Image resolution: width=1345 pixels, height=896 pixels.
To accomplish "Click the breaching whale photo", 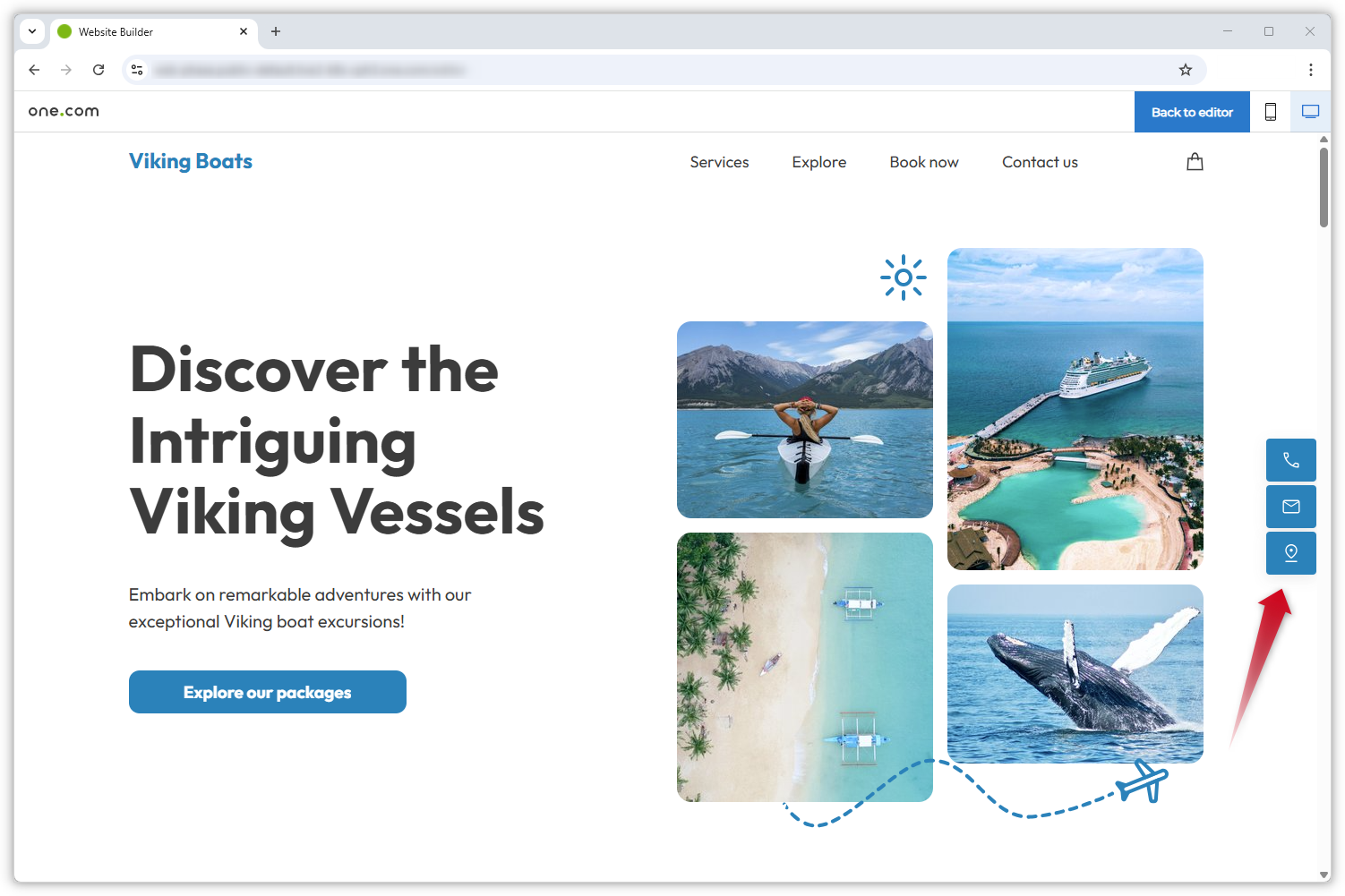I will pyautogui.click(x=1075, y=674).
